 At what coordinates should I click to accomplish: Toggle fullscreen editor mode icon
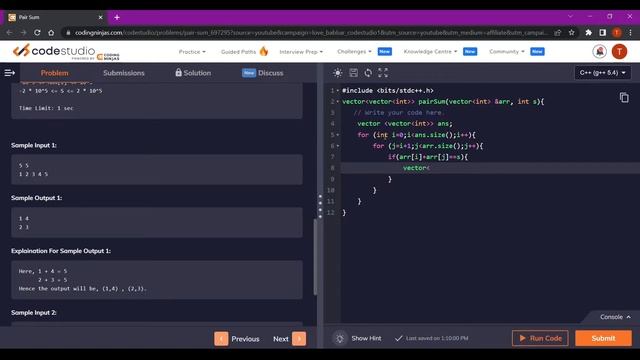point(383,73)
